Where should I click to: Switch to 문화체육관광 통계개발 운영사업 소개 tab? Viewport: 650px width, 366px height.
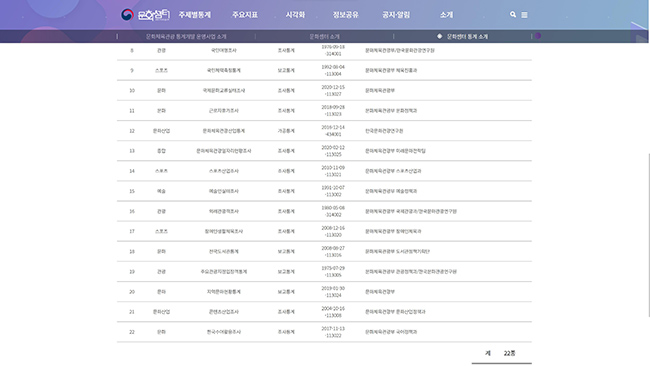coord(186,36)
